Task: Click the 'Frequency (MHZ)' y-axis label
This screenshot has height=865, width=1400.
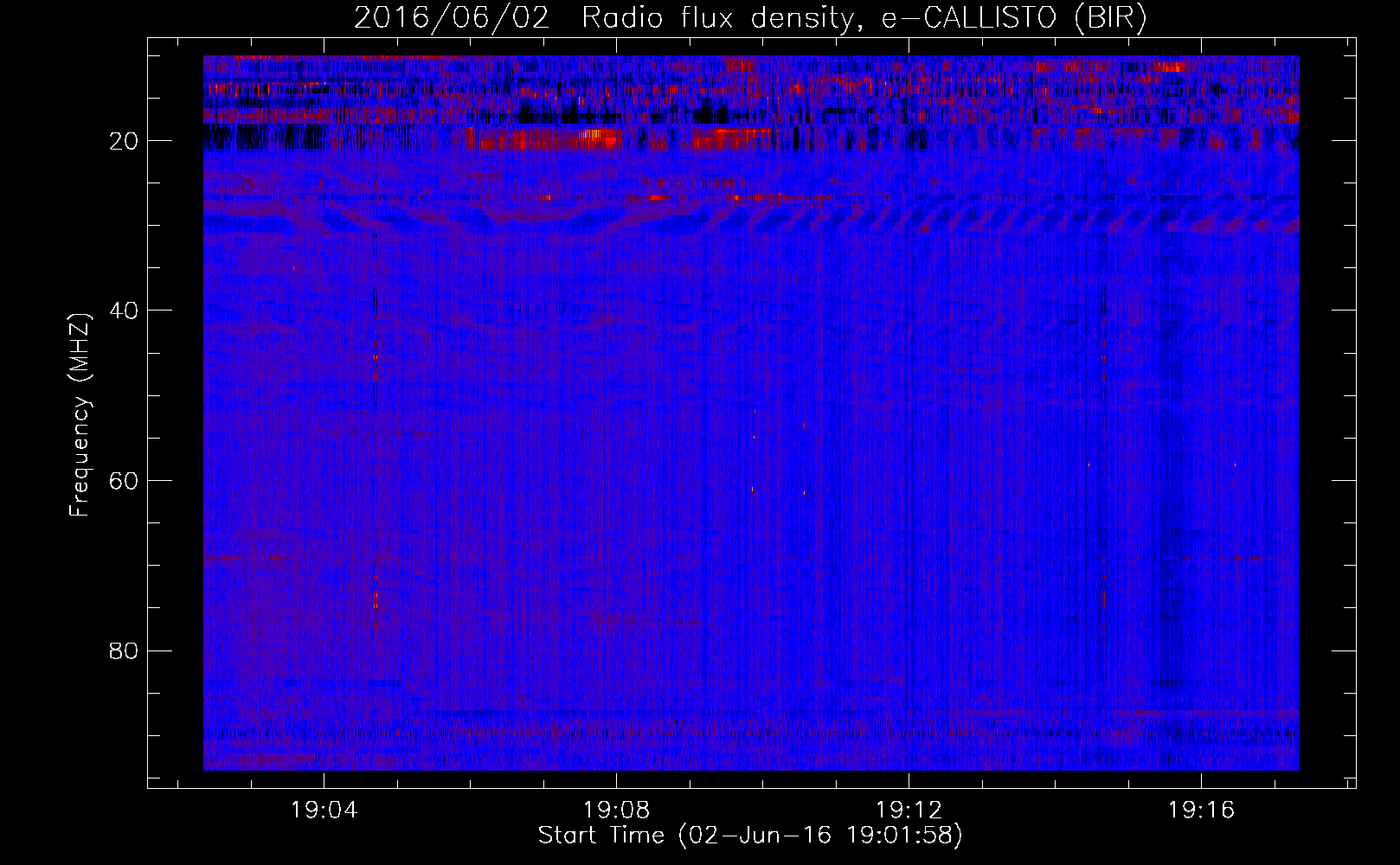Action: click(80, 415)
